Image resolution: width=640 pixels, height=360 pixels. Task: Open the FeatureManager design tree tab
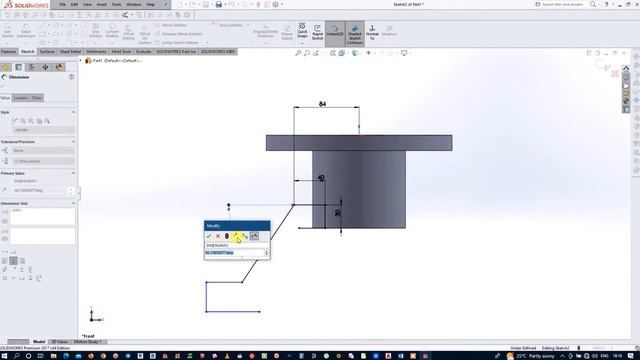tap(6, 67)
